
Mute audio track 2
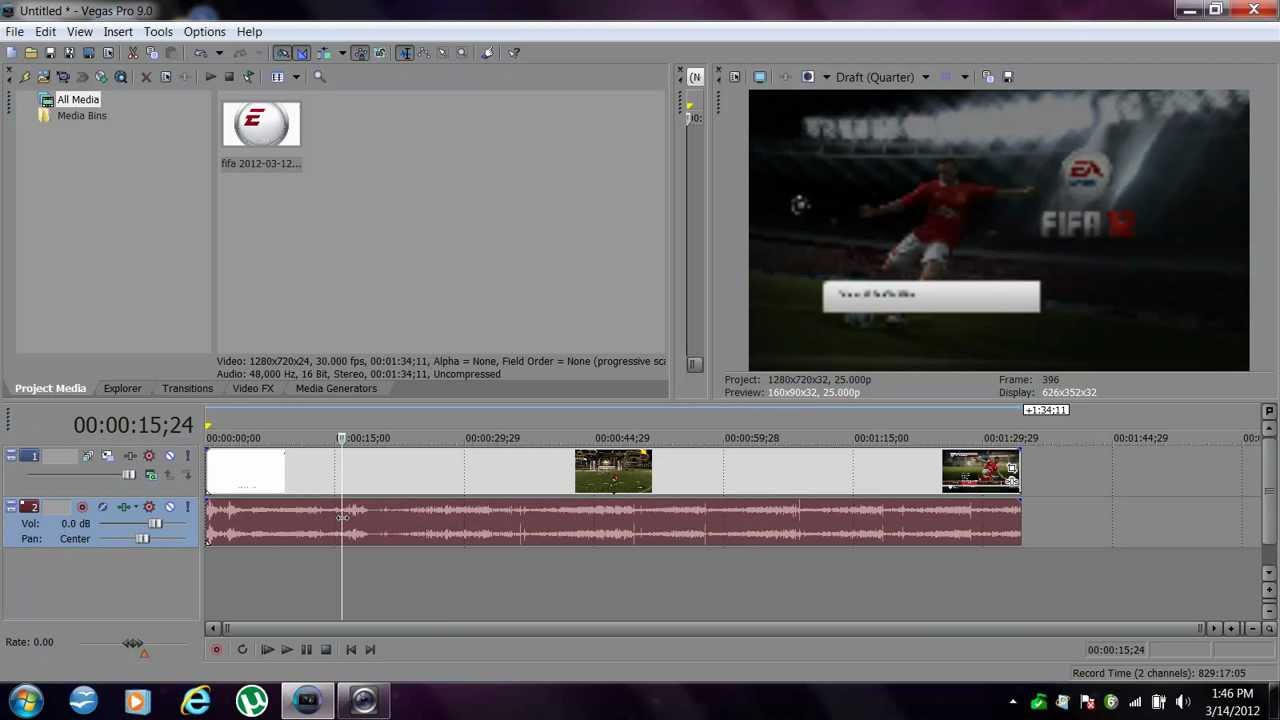(170, 507)
